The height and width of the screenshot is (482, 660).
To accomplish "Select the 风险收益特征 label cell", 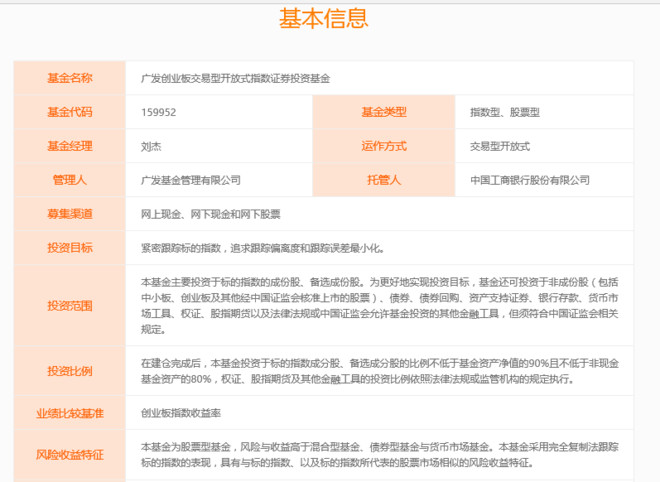I will (x=69, y=455).
